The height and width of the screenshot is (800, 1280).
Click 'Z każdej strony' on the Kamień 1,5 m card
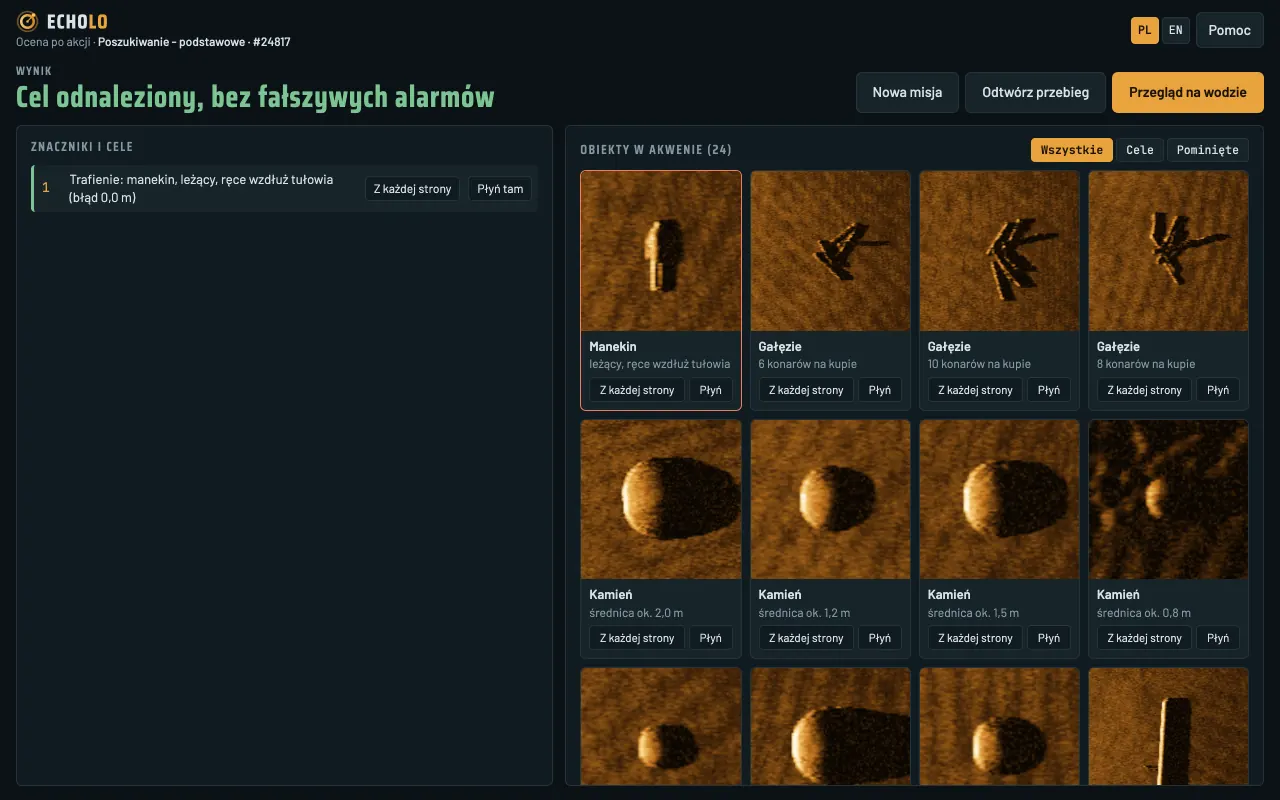click(x=975, y=638)
